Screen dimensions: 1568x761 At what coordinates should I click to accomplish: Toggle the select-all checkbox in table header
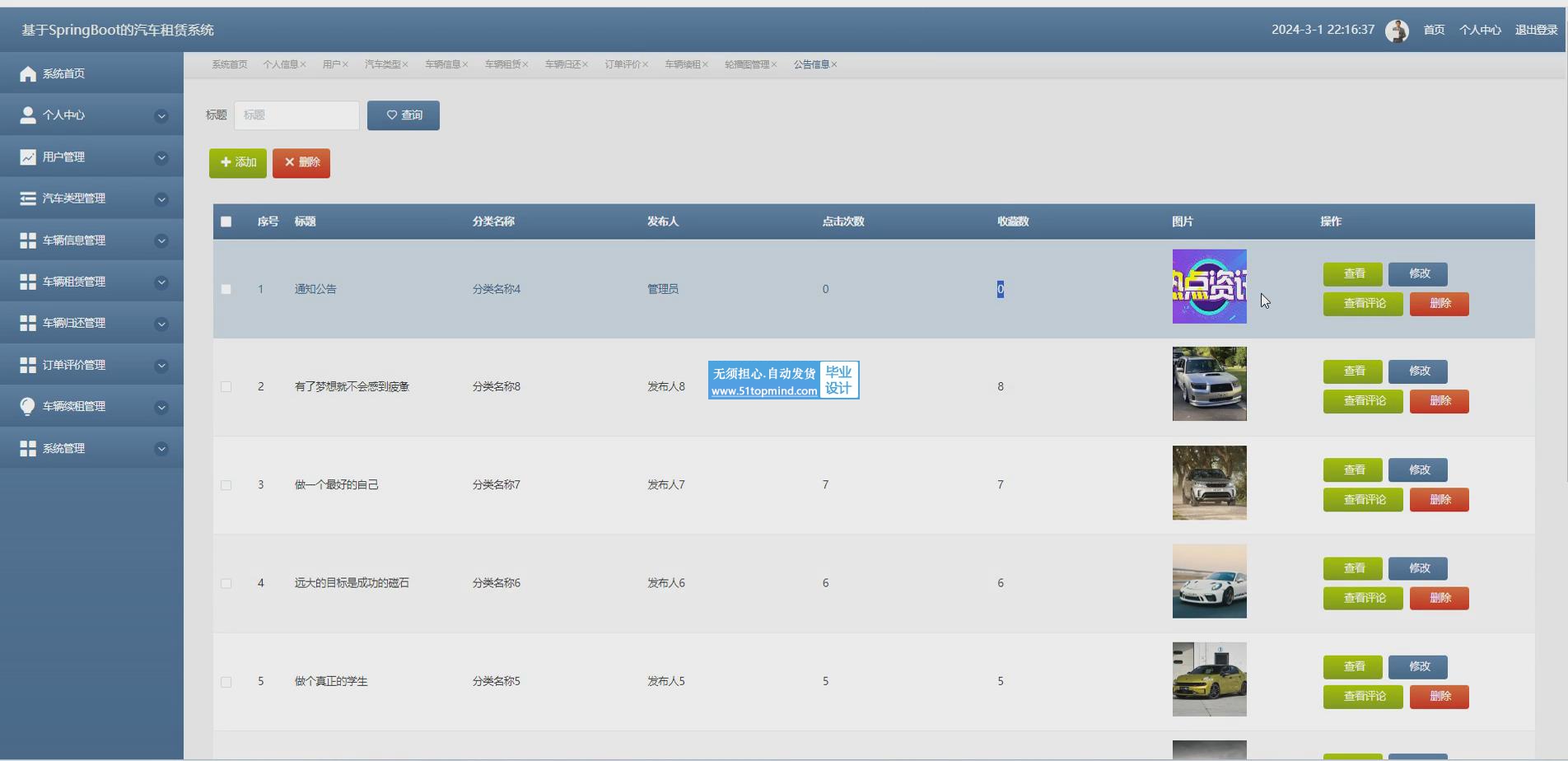tap(226, 222)
